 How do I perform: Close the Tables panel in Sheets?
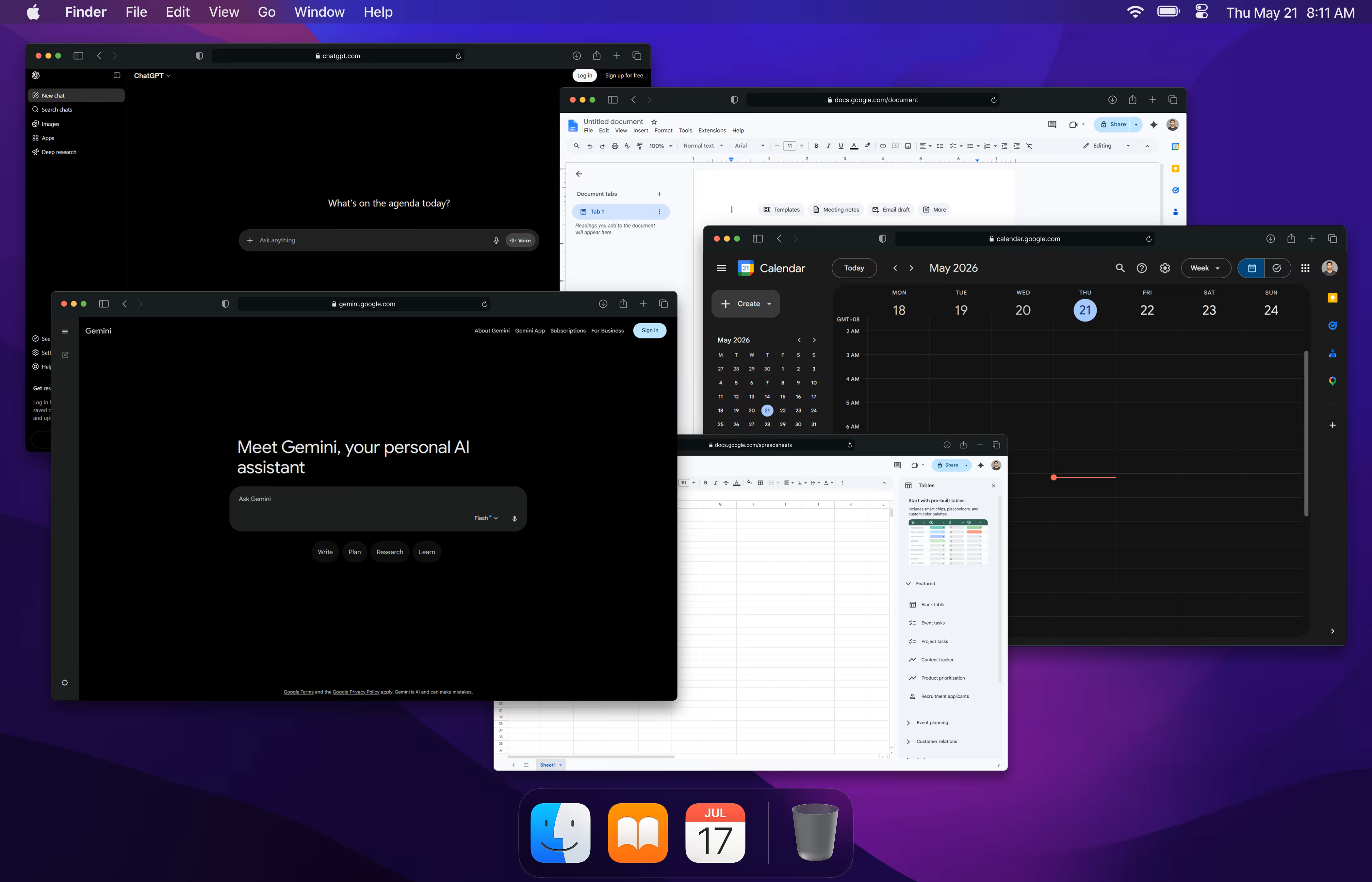coord(993,486)
